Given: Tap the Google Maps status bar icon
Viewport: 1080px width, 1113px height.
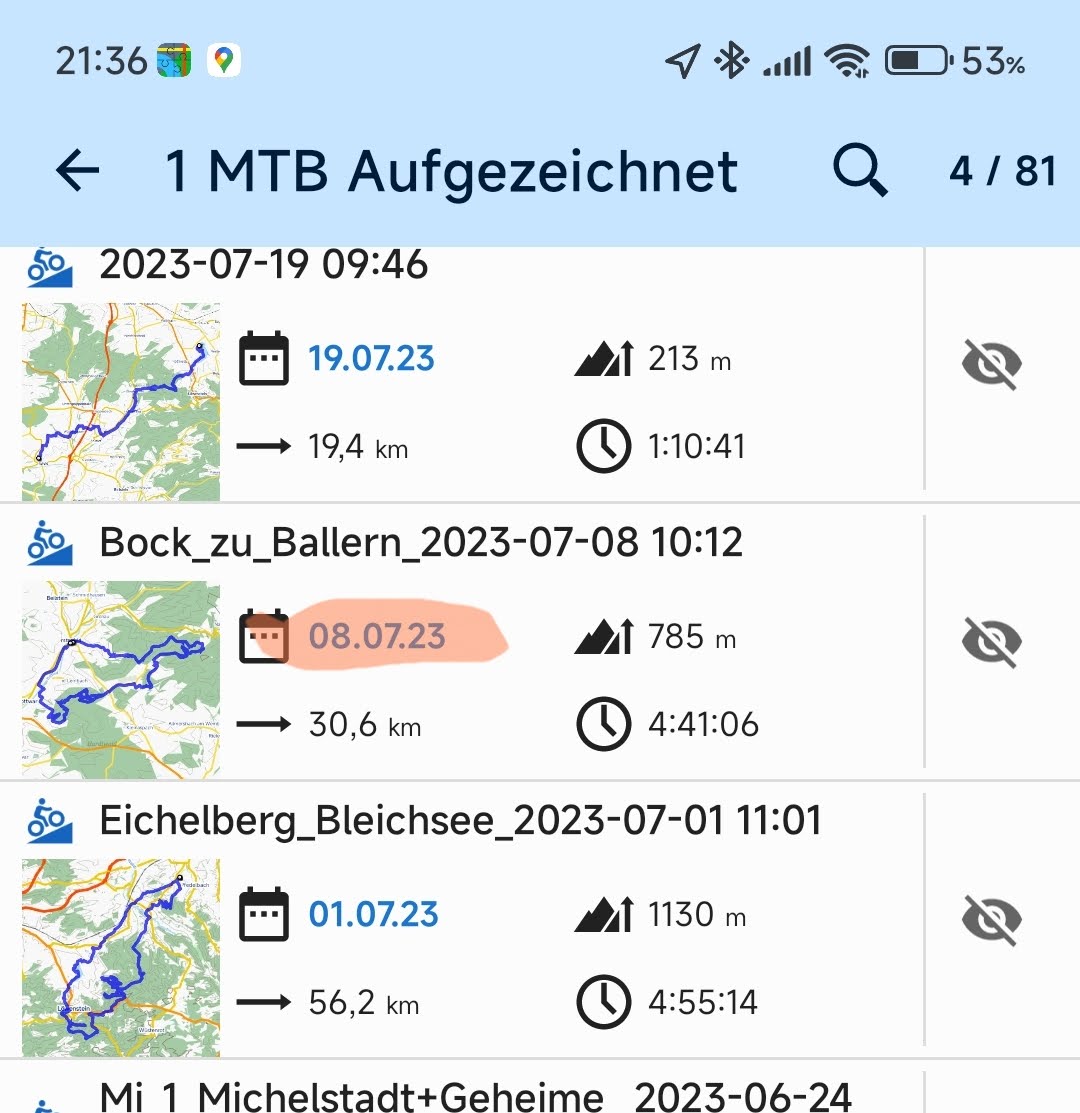Looking at the screenshot, I should click(223, 61).
